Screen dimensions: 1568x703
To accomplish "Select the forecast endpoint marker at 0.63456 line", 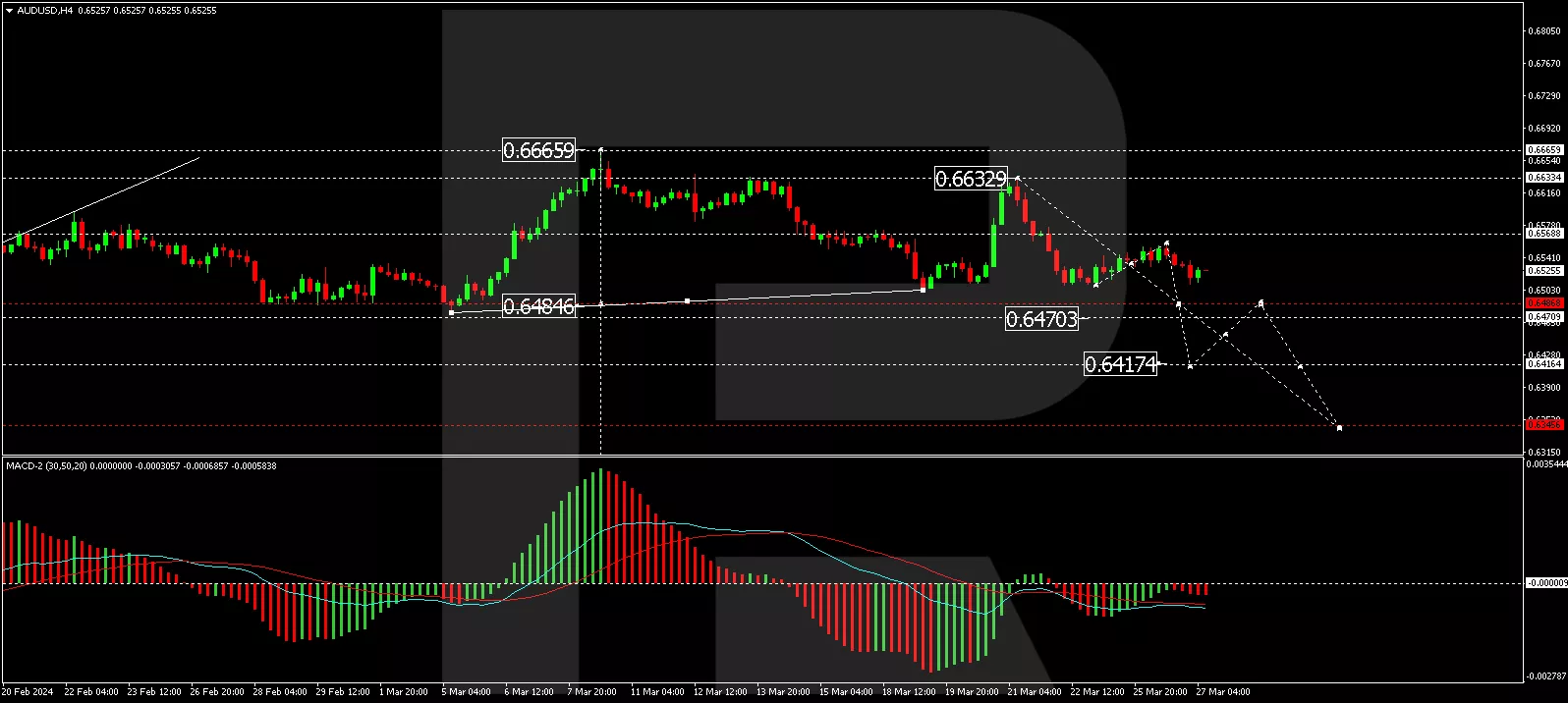I will coord(1339,427).
